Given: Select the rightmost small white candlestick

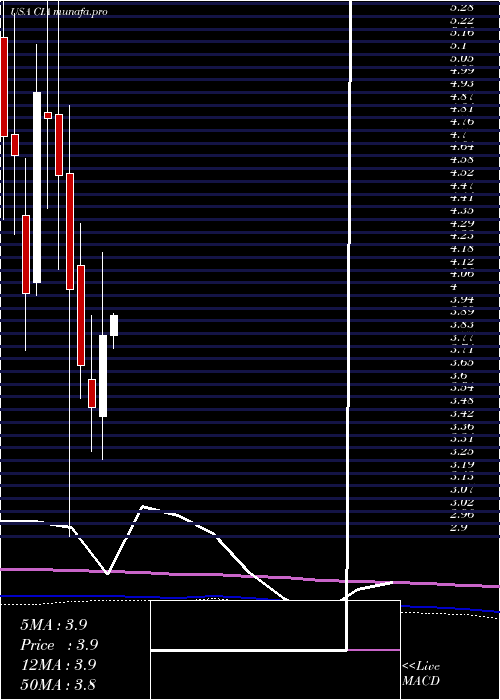Looking at the screenshot, I should pyautogui.click(x=114, y=325).
